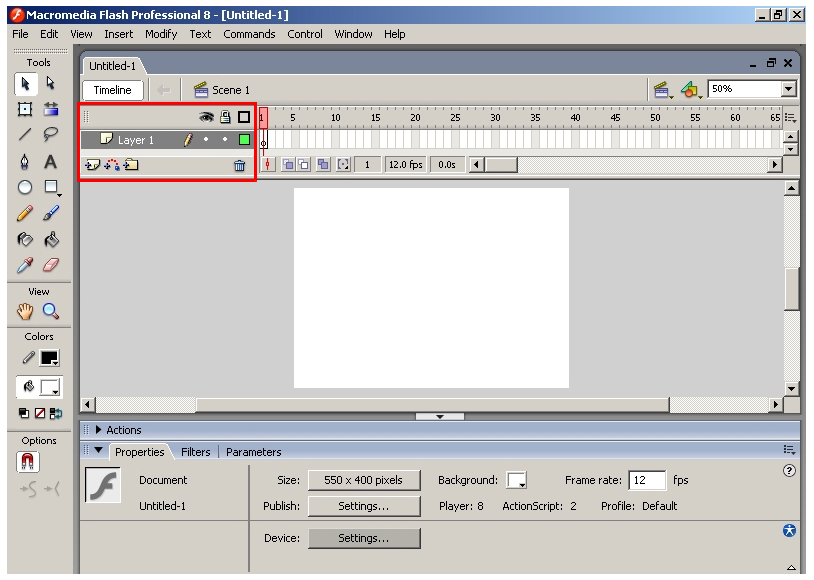Select the Ink Bottle tool
This screenshot has height=580, width=814.
25,239
